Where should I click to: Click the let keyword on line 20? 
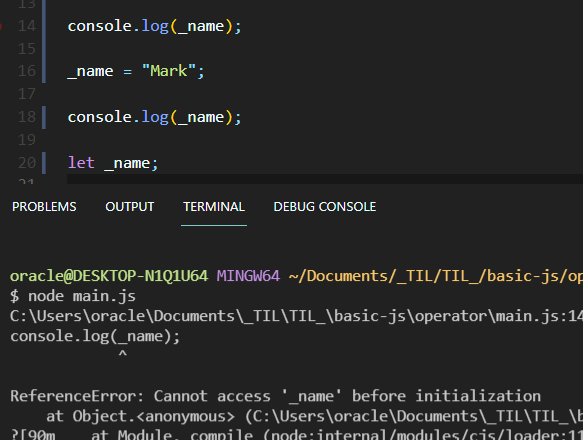[x=81, y=163]
